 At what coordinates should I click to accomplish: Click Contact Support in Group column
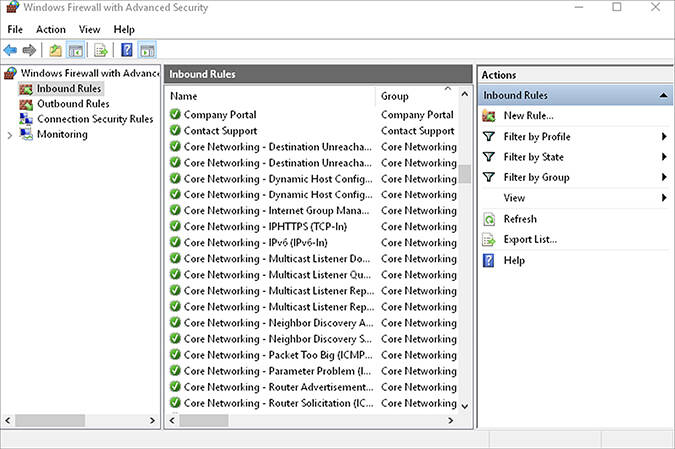pyautogui.click(x=418, y=130)
